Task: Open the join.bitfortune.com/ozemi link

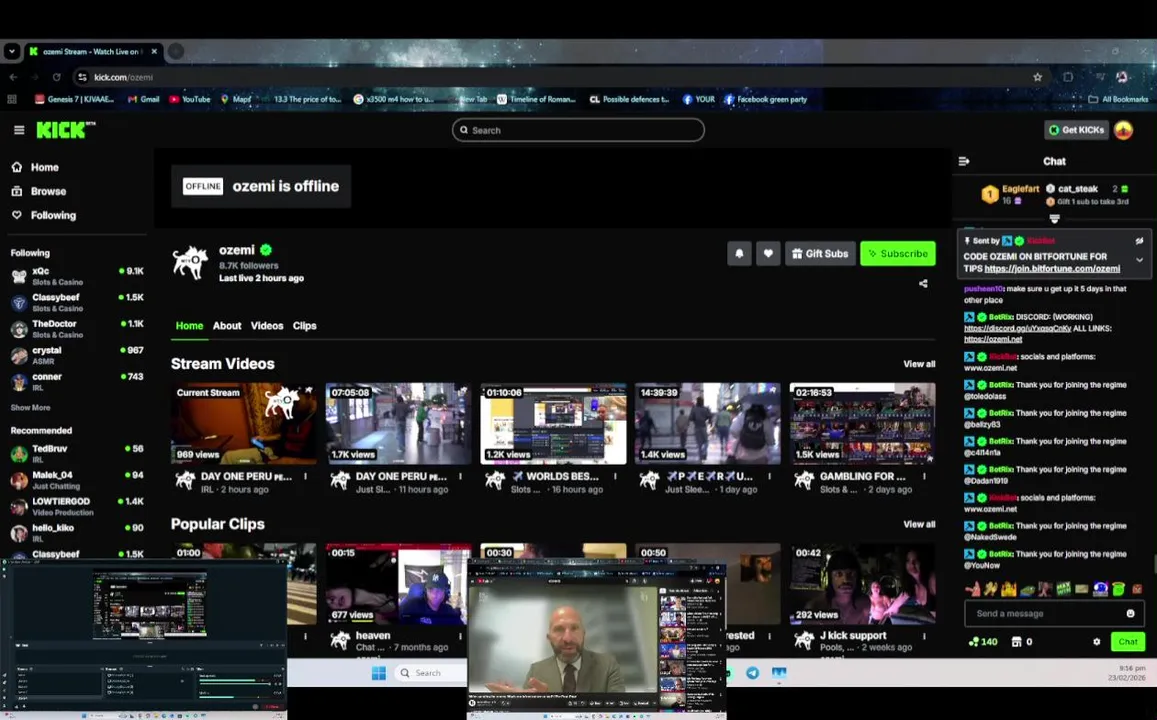Action: pyautogui.click(x=1052, y=269)
